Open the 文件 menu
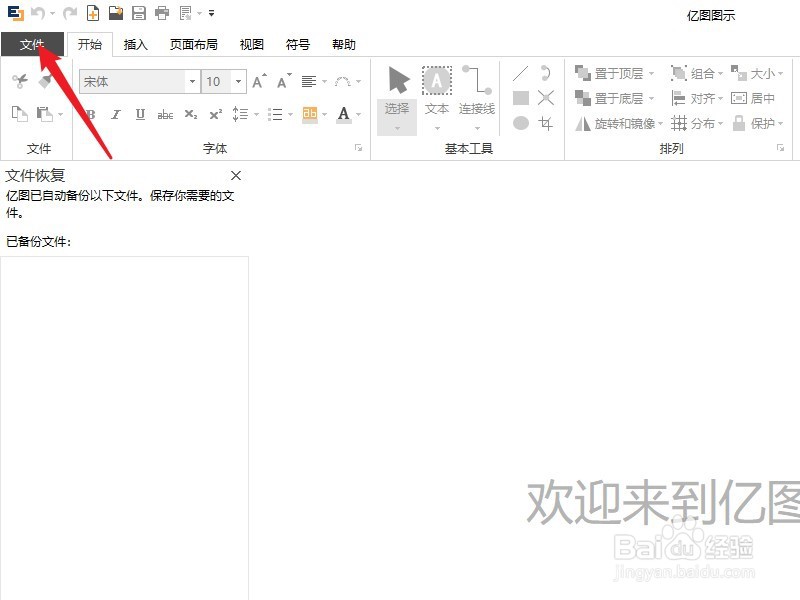800x600 pixels. (x=32, y=44)
